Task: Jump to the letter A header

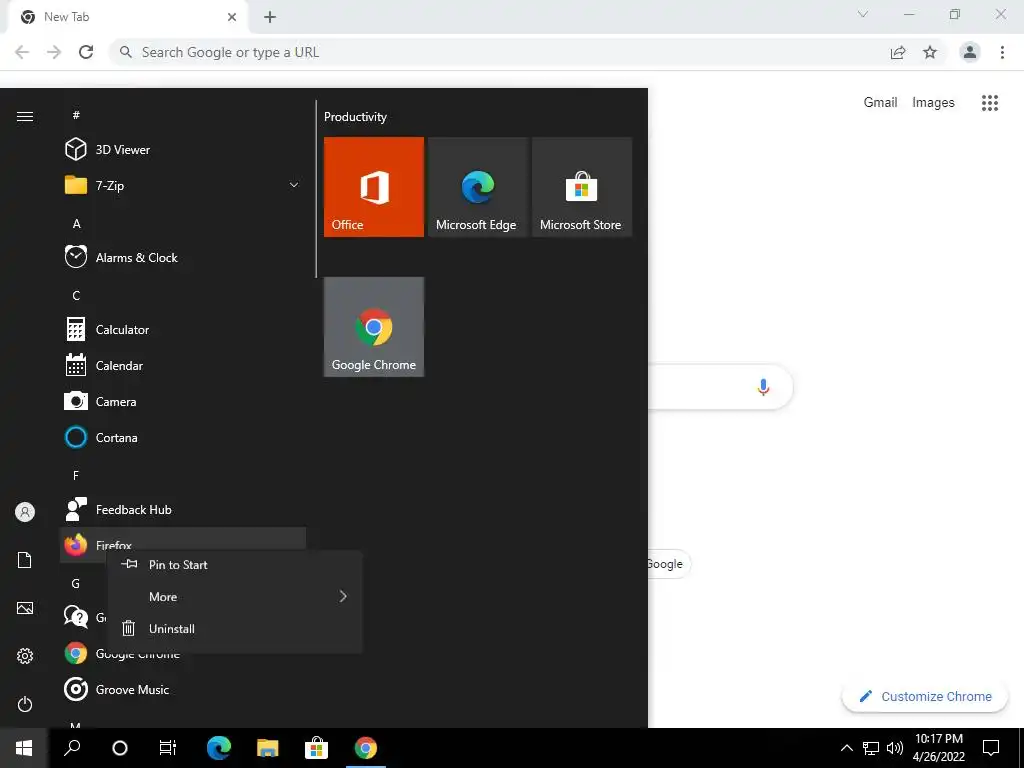Action: tap(76, 224)
